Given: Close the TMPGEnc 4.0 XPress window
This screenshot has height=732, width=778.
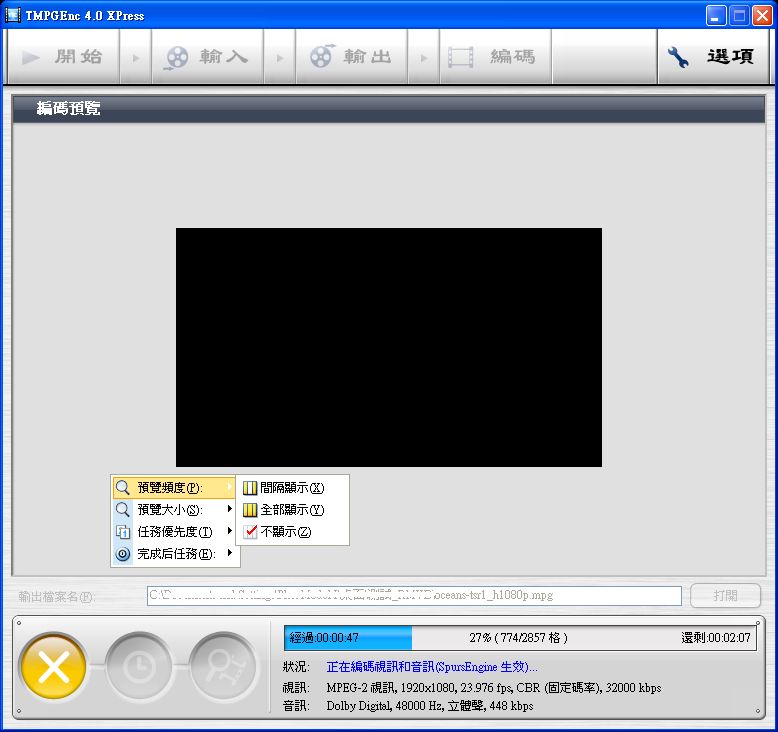Looking at the screenshot, I should [762, 16].
